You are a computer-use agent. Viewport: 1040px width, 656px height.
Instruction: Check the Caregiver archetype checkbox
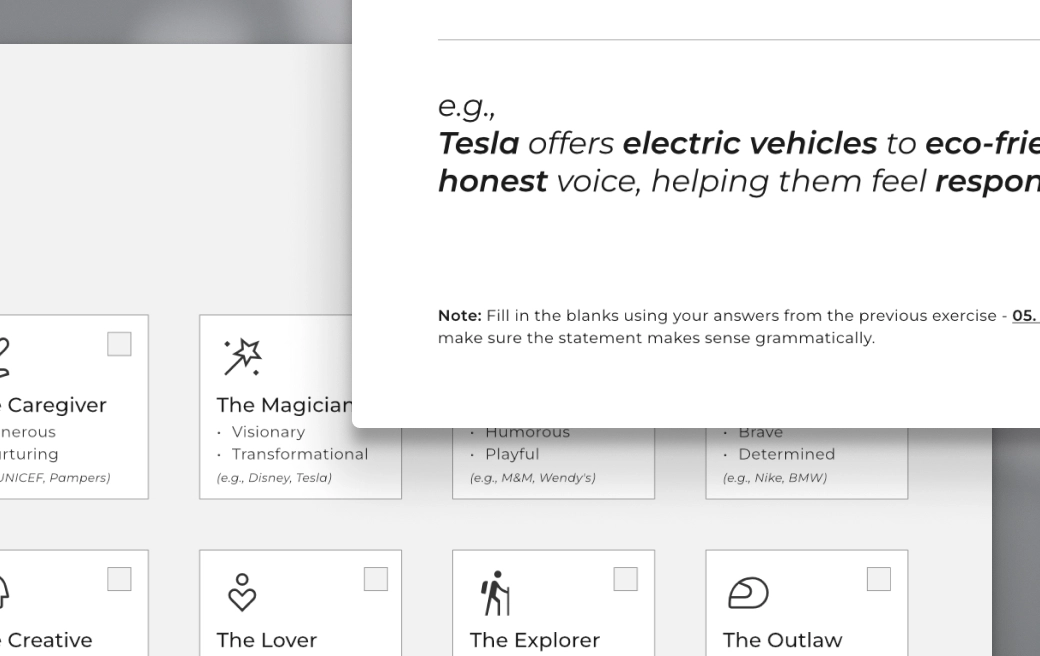click(119, 344)
